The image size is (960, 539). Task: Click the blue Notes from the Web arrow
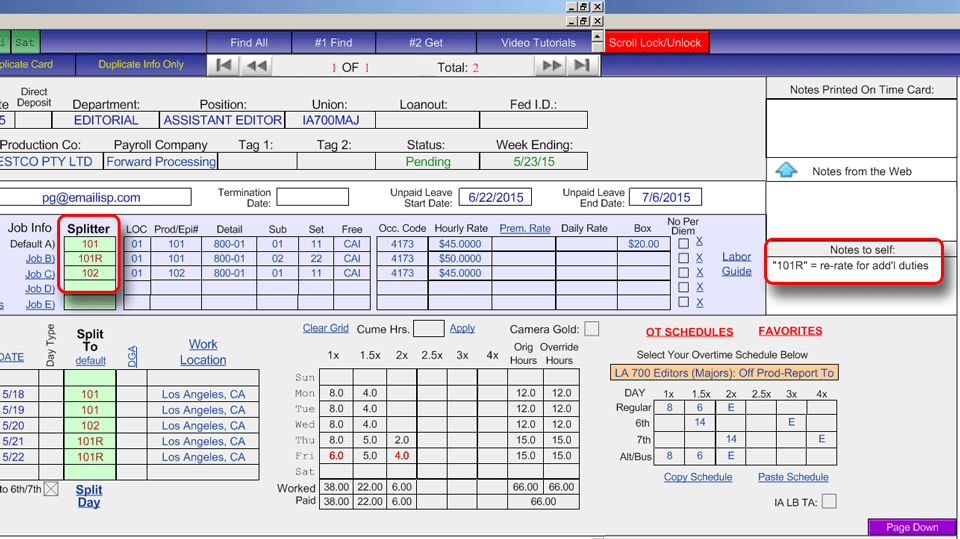(786, 170)
